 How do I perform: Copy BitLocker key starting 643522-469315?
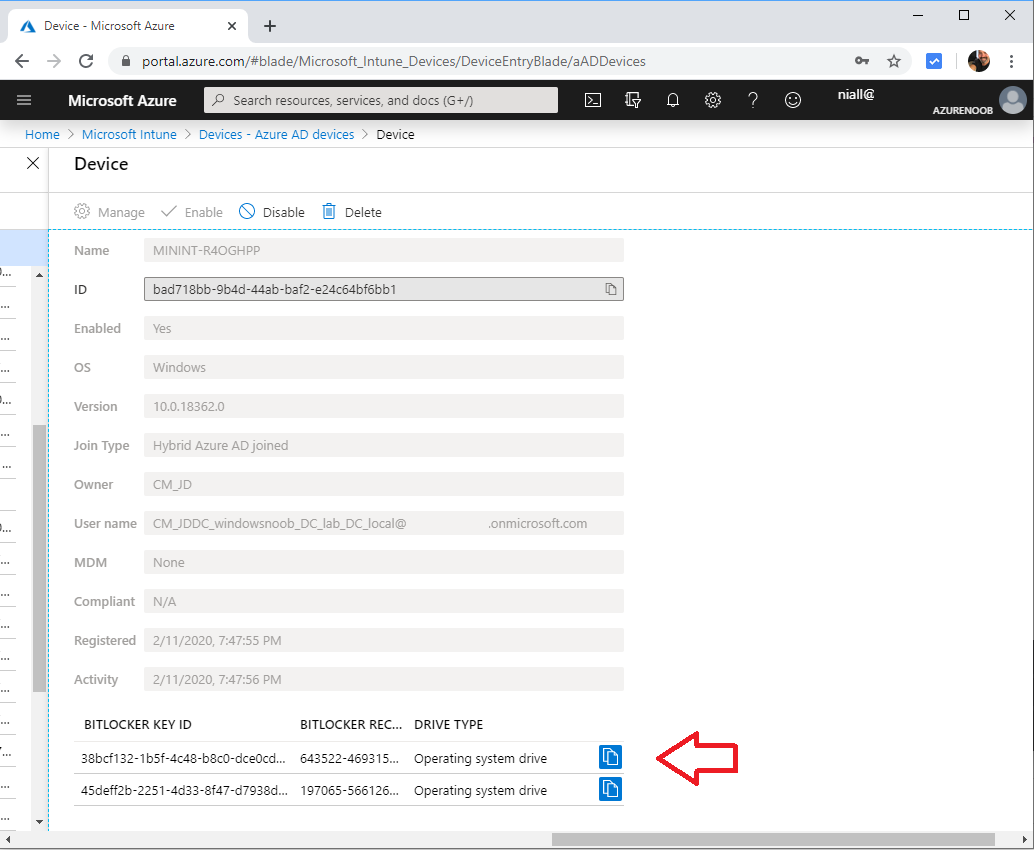point(611,757)
